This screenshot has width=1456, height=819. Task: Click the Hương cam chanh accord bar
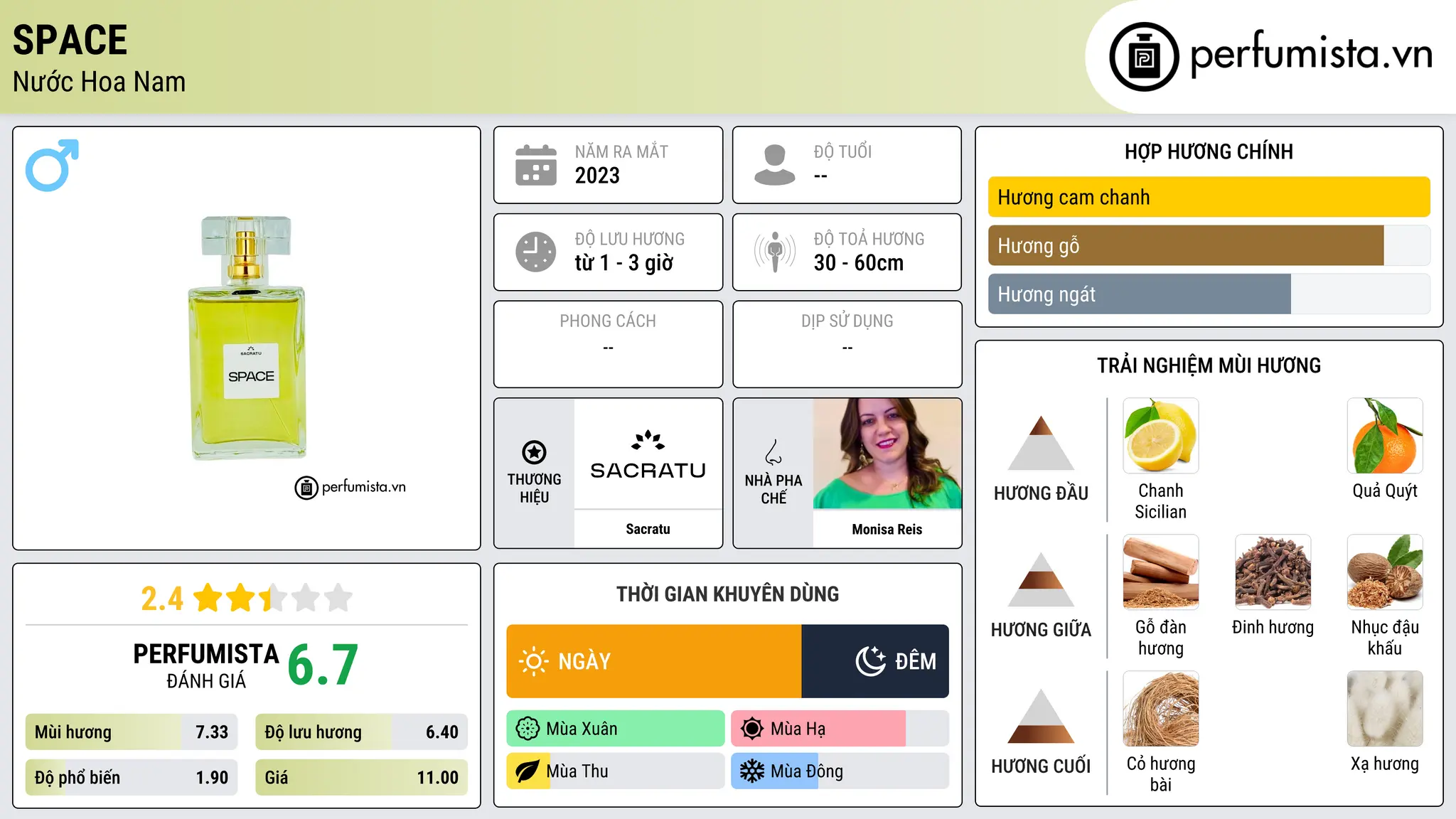tap(1209, 197)
